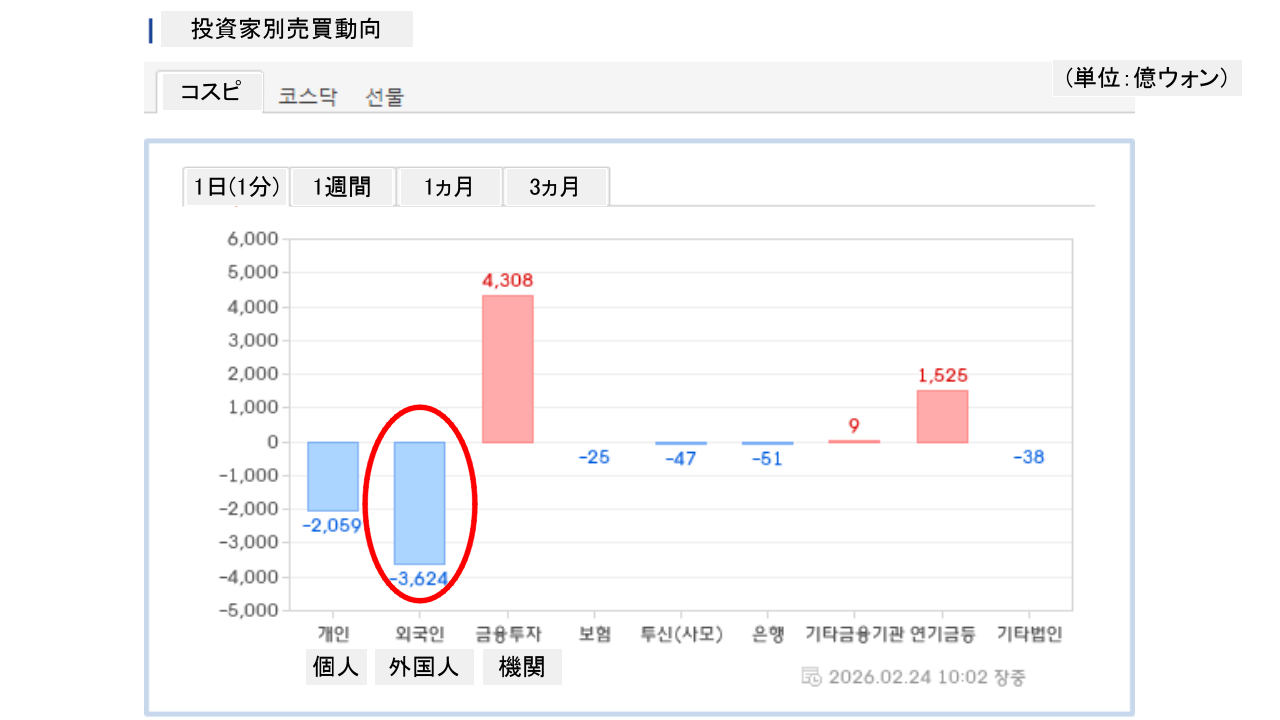Image resolution: width=1280 pixels, height=720 pixels.
Task: Click the 투신(사모) axis label
Action: pos(681,634)
